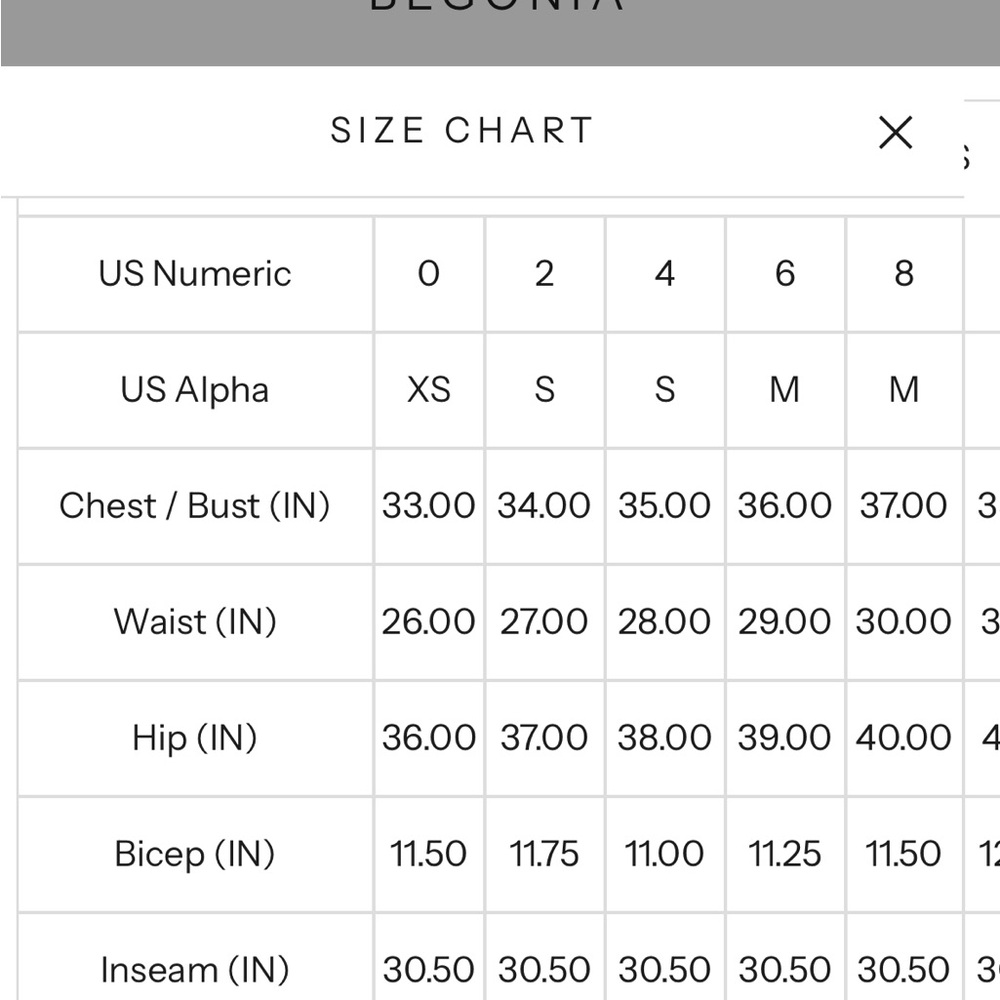Image resolution: width=1000 pixels, height=1000 pixels.
Task: Select US numeric size 2 cell
Action: 545,274
